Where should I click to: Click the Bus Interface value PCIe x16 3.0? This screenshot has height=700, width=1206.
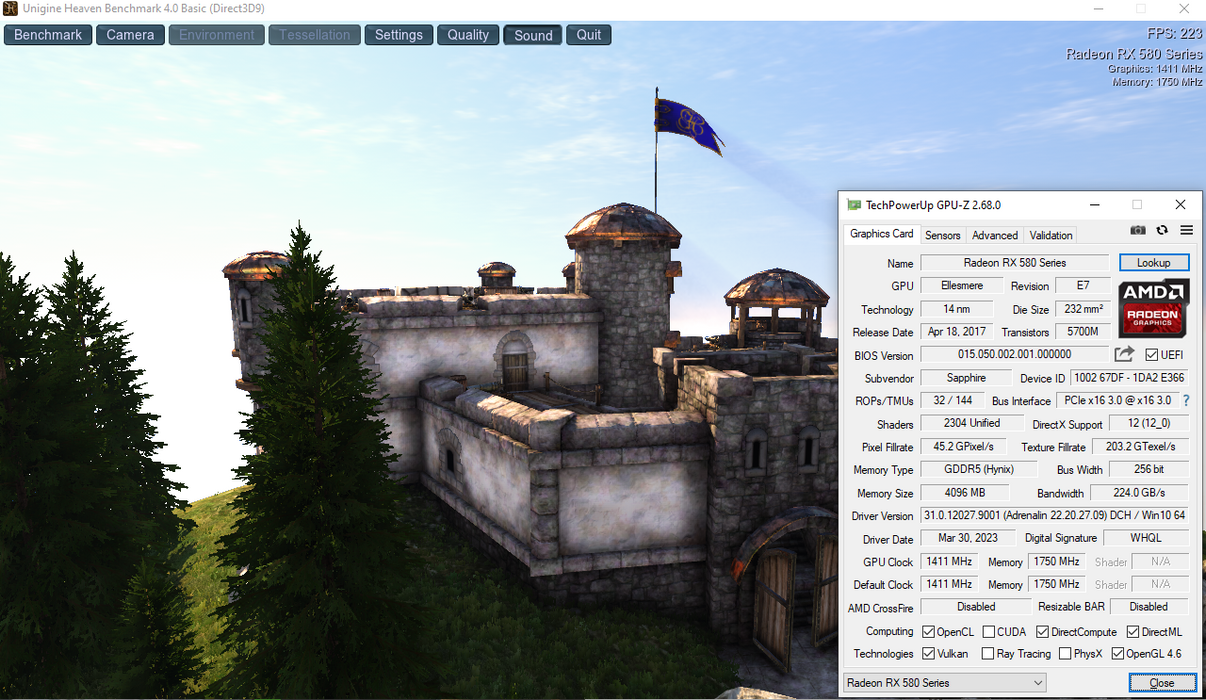pyautogui.click(x=1117, y=400)
